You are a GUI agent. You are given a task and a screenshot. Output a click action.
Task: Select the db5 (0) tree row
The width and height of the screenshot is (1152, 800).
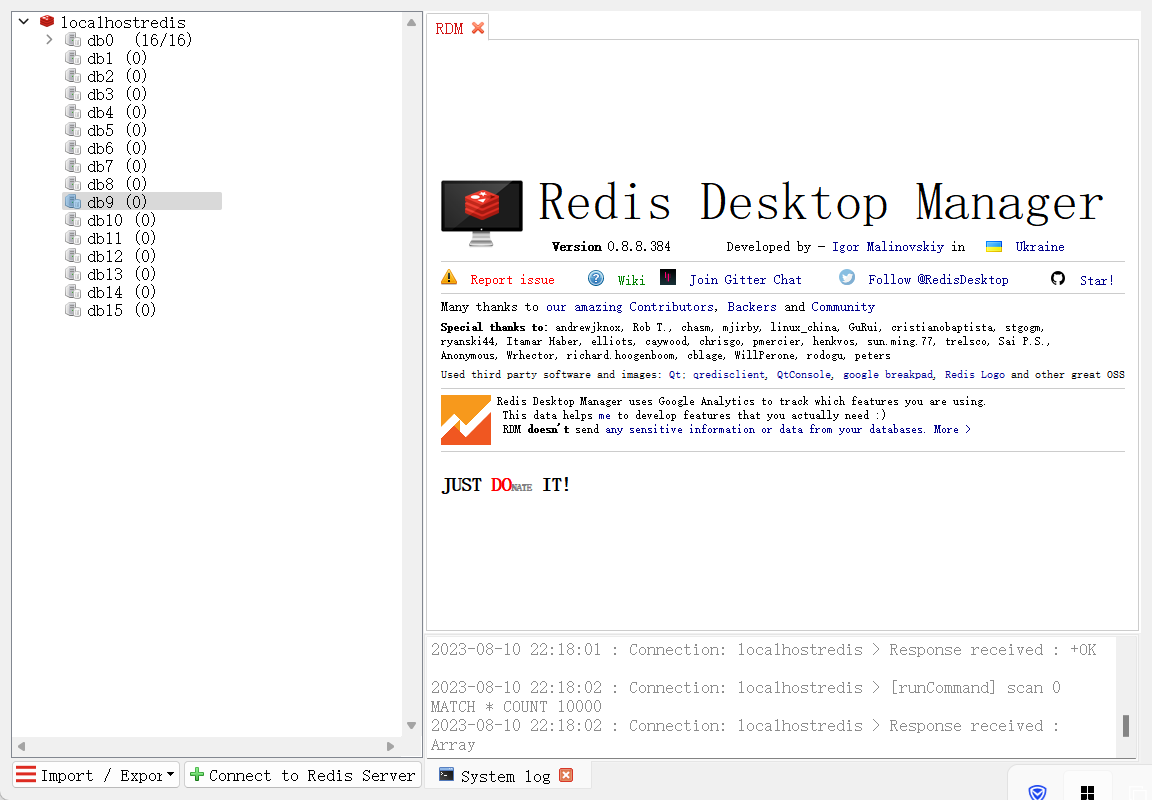click(x=117, y=130)
